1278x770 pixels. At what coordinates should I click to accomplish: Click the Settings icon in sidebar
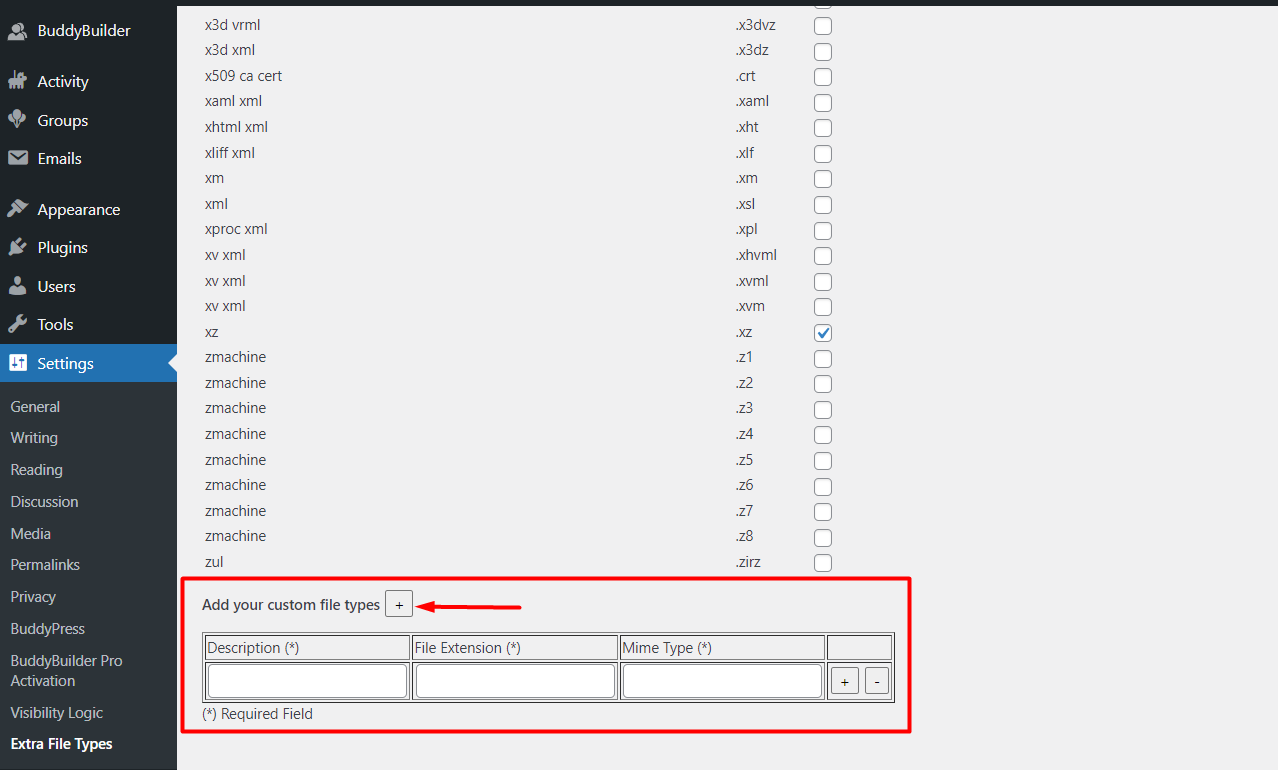(x=19, y=363)
